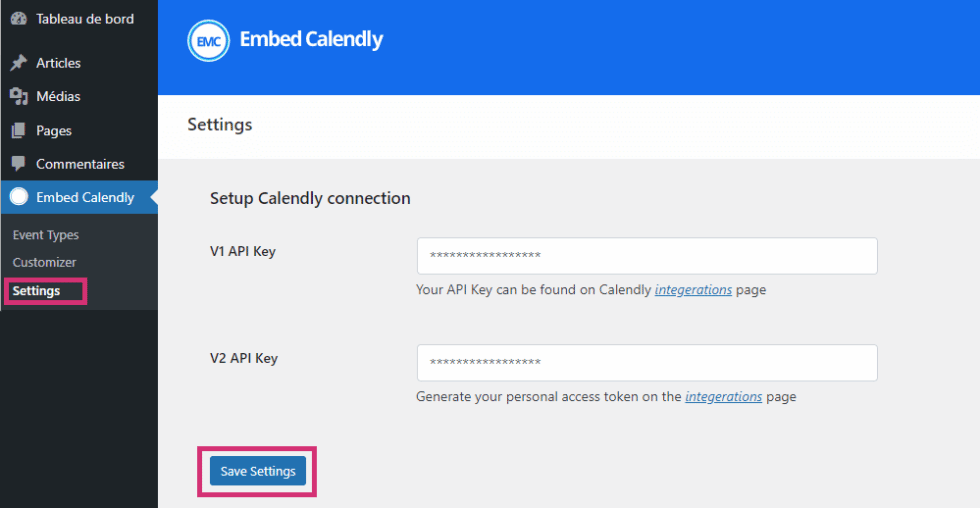980x508 pixels.
Task: Select Settings submenu item
Action: click(x=36, y=291)
